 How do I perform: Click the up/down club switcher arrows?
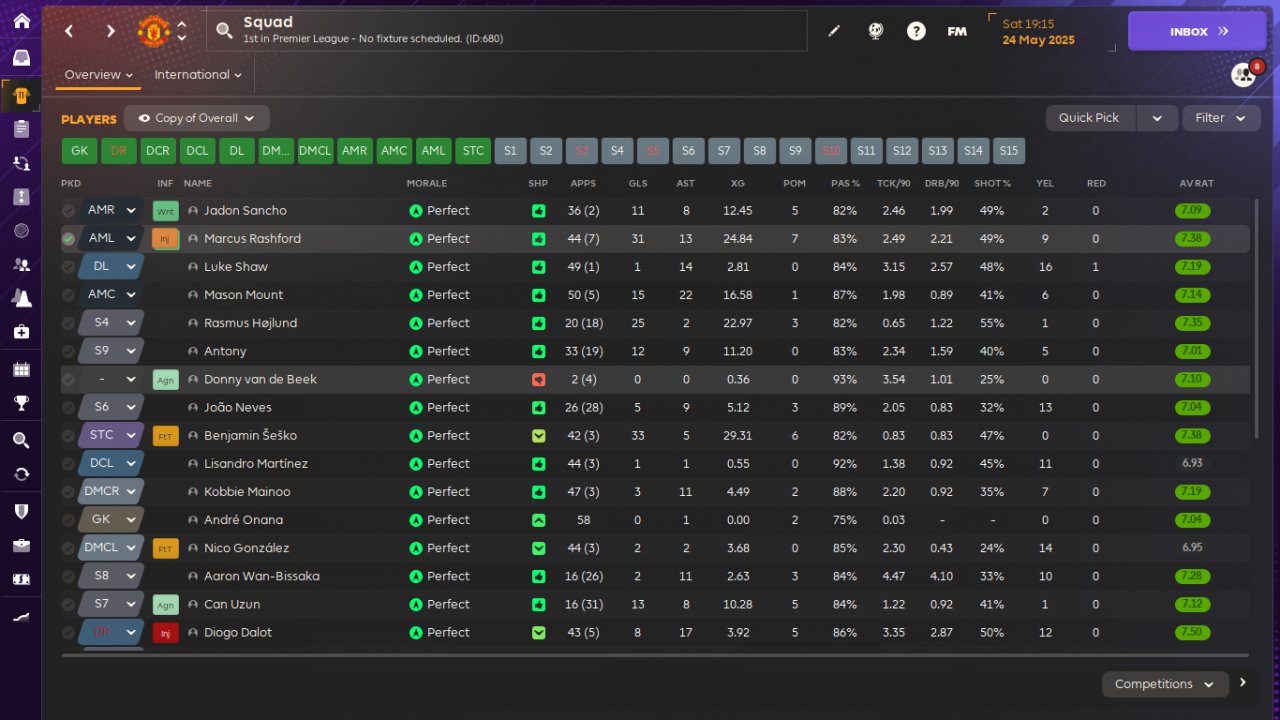coord(181,31)
